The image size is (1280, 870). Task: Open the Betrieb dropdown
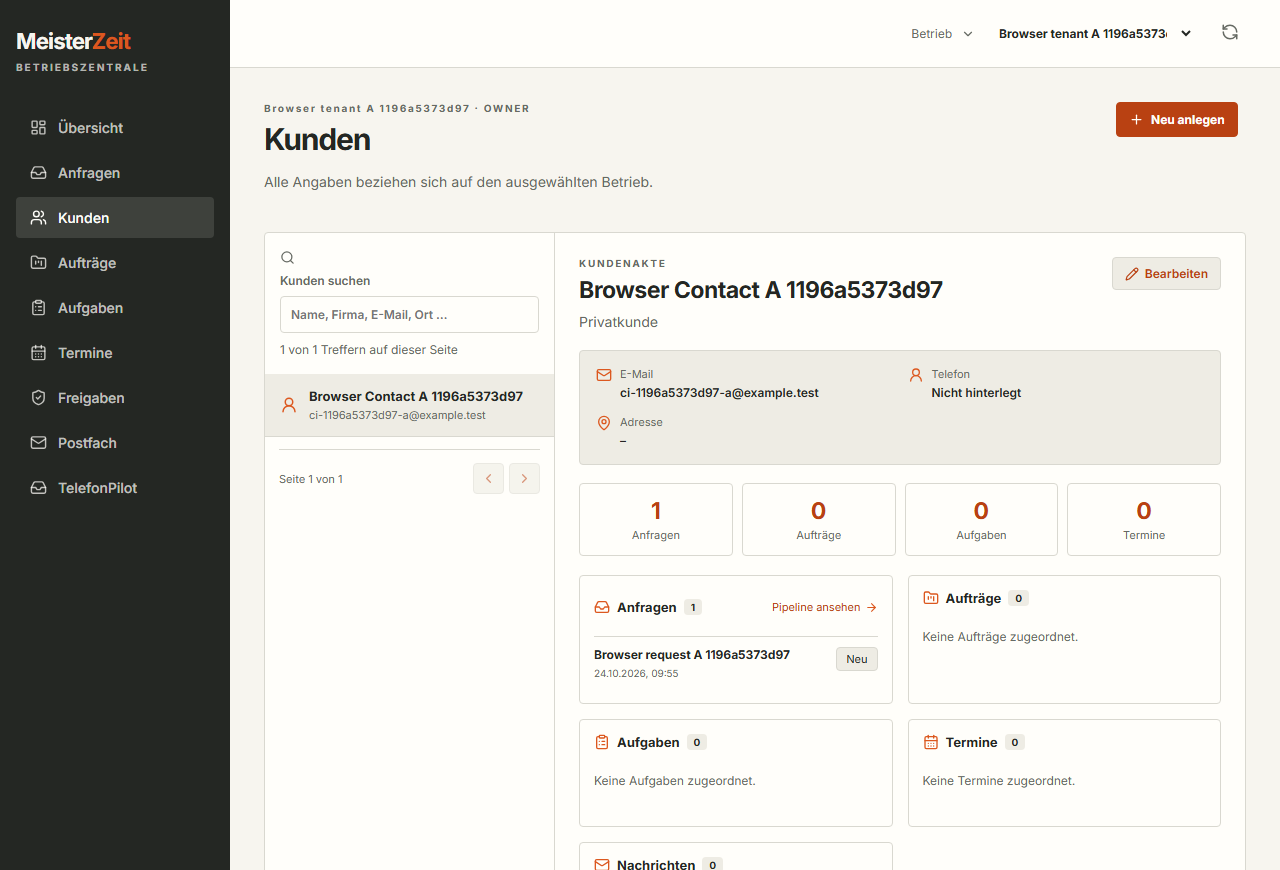pos(942,34)
